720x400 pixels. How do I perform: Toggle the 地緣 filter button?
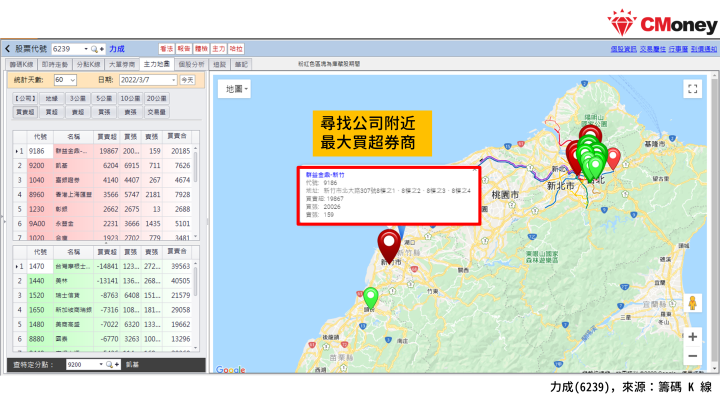tap(51, 98)
